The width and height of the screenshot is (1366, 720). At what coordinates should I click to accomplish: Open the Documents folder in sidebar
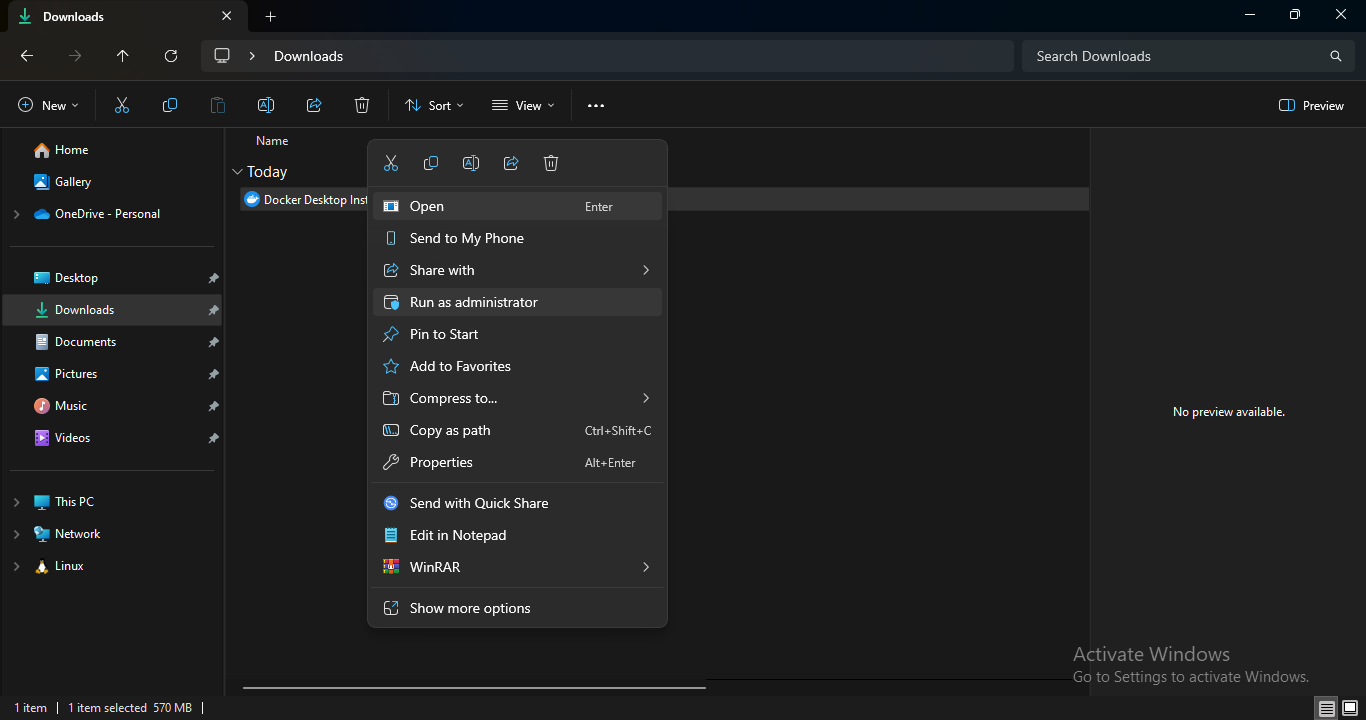tap(85, 342)
